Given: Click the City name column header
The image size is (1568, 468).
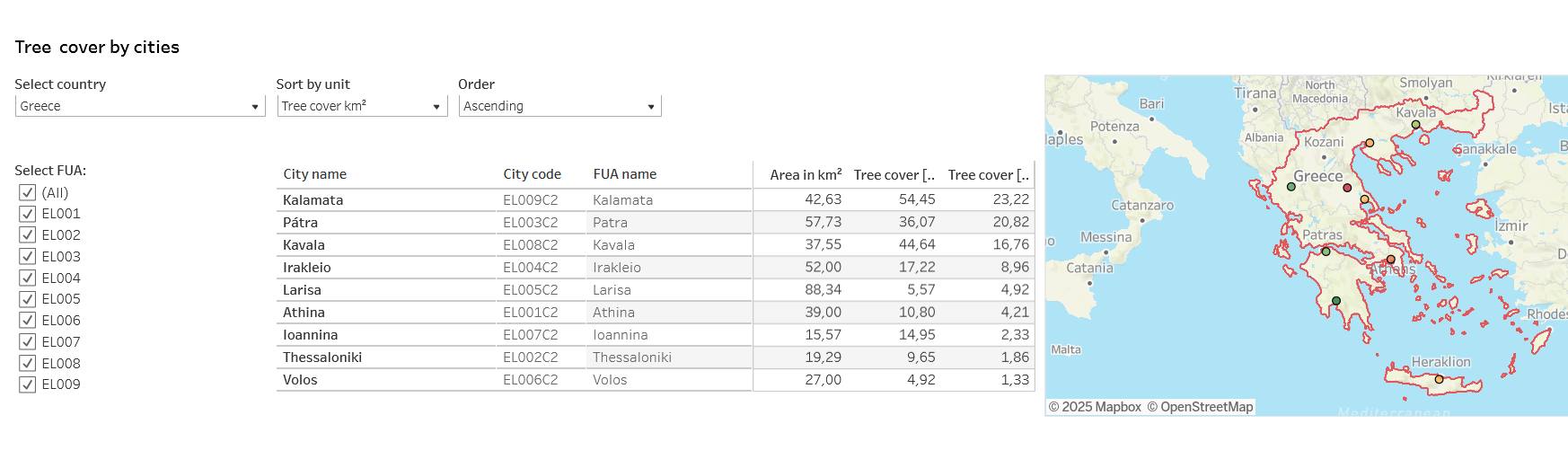Looking at the screenshot, I should point(314,174).
